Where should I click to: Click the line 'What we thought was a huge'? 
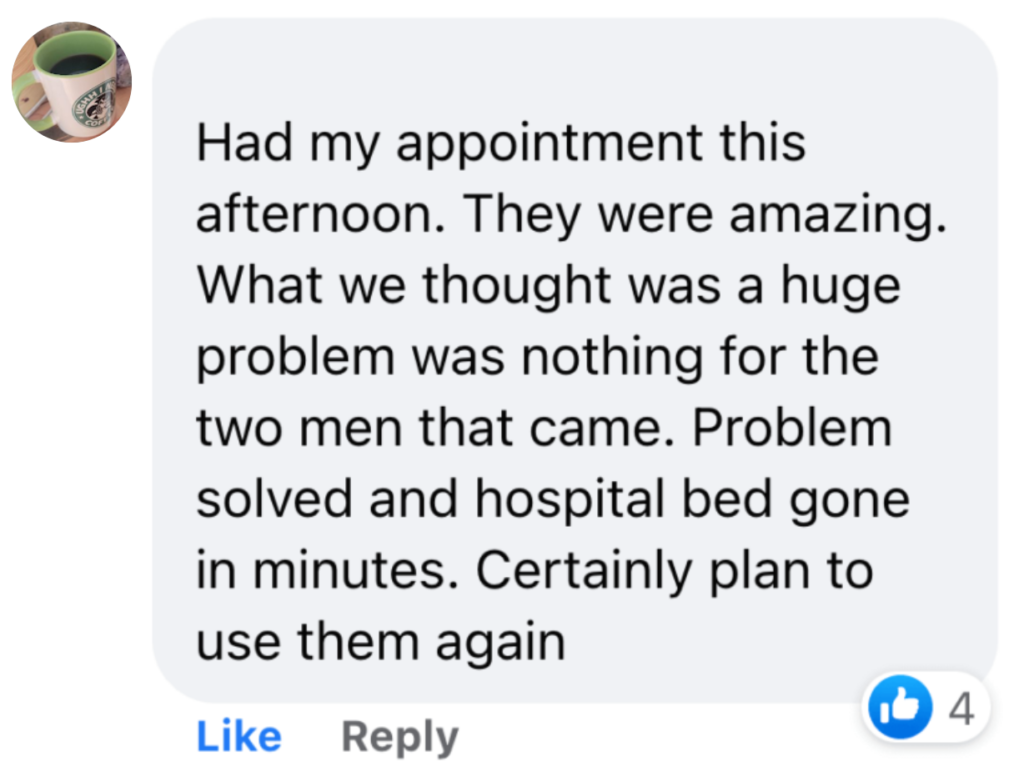(548, 285)
